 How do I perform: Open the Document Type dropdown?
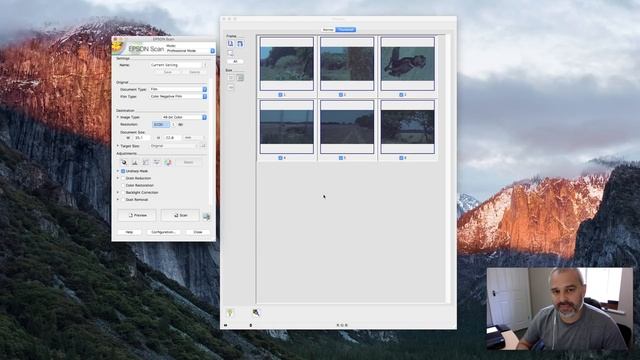[178, 89]
